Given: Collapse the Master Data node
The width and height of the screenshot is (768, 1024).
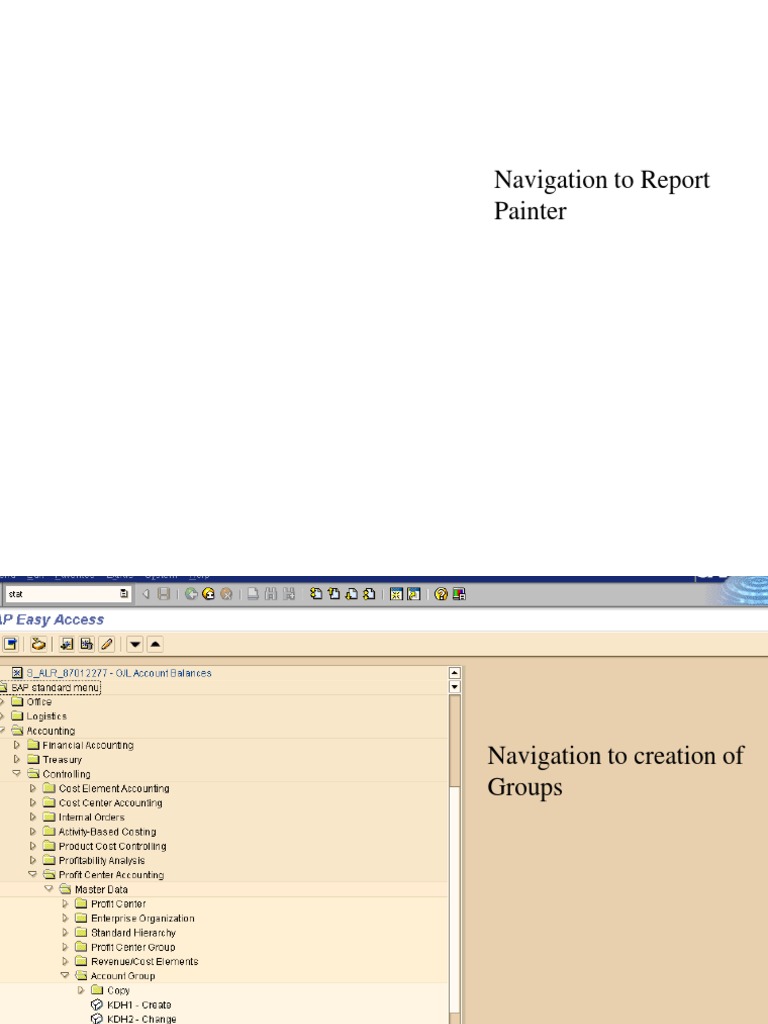Looking at the screenshot, I should [x=48, y=889].
